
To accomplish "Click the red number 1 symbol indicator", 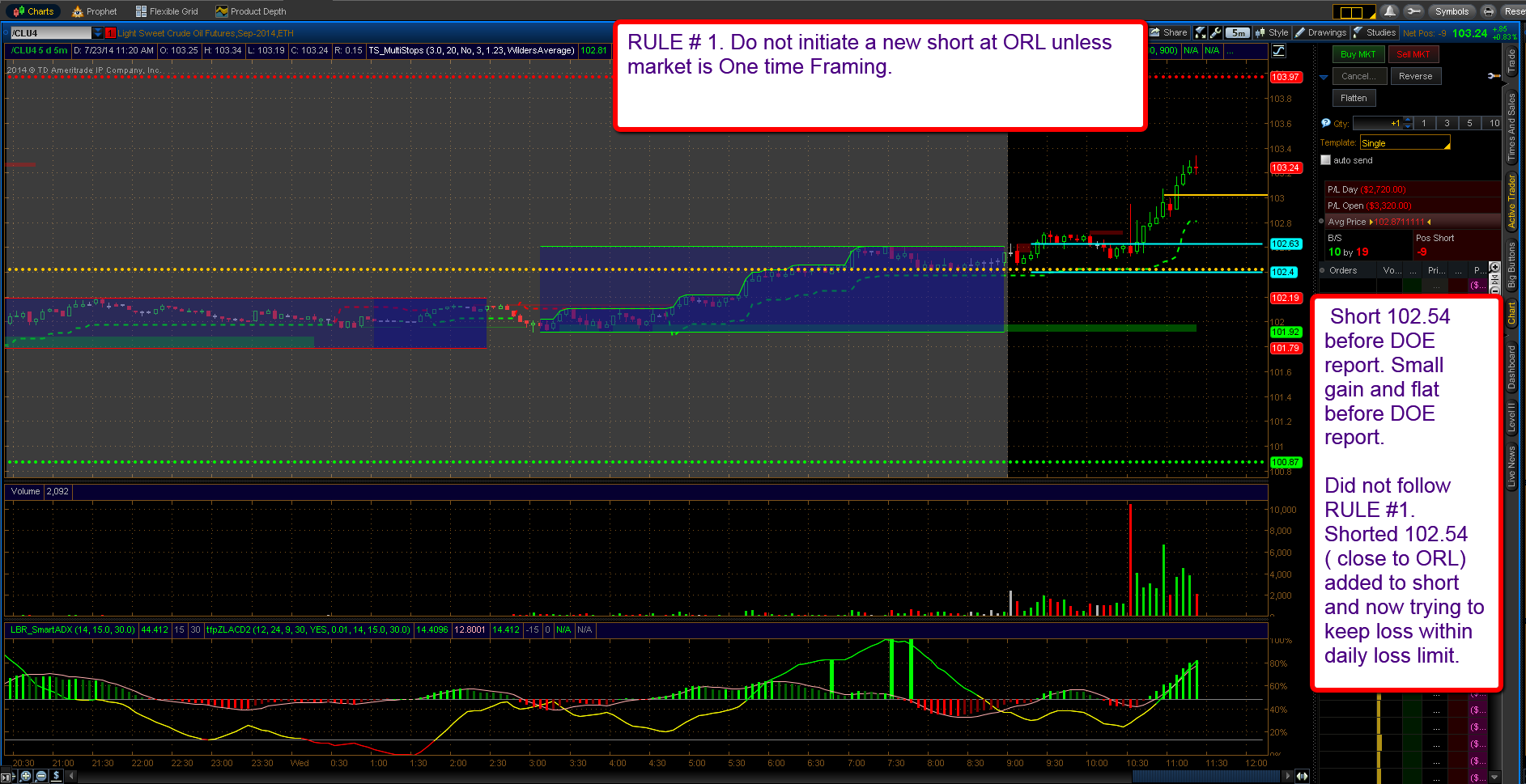I will tap(111, 33).
